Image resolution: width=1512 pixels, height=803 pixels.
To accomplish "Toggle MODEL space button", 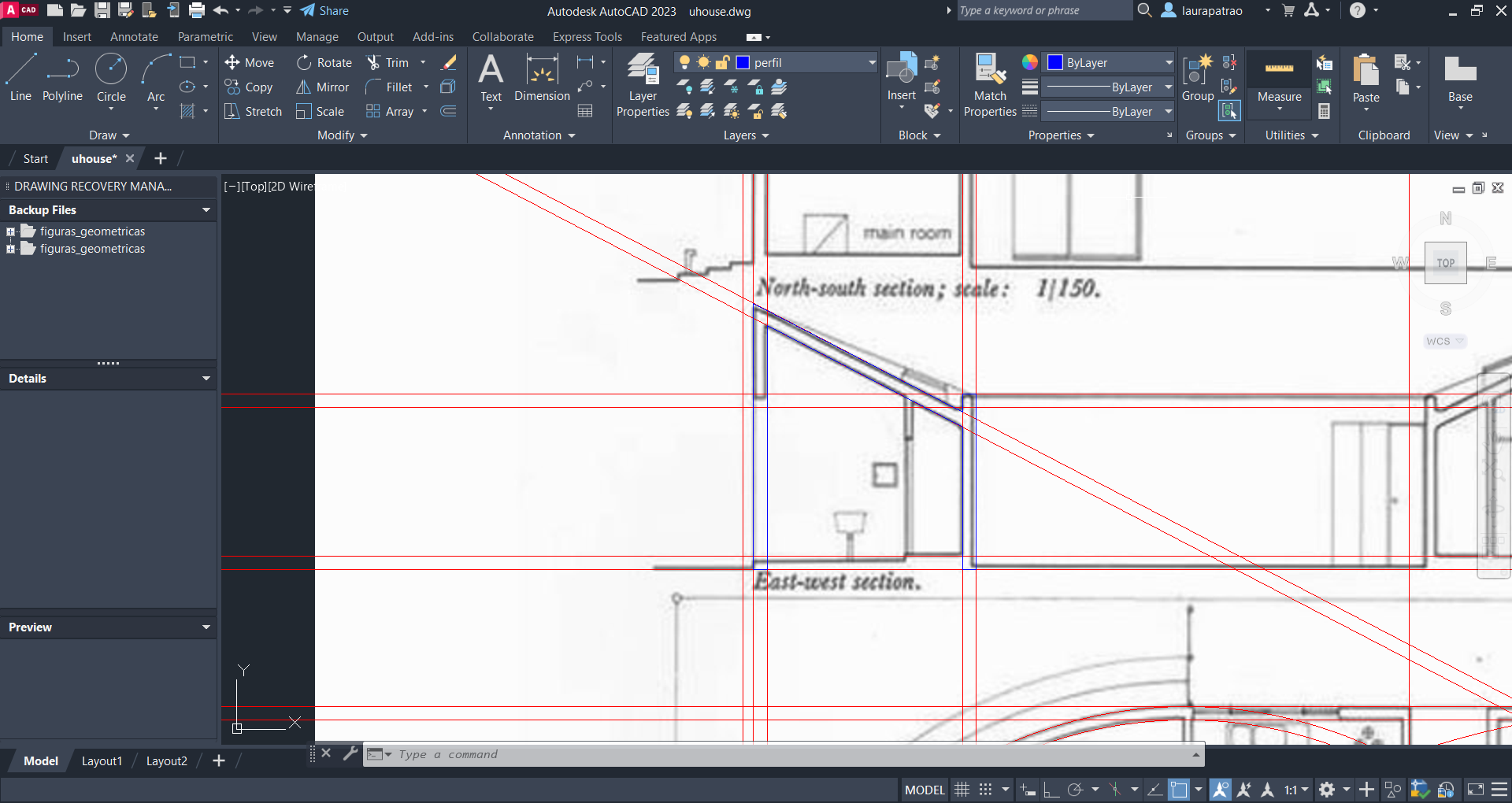I will point(925,790).
